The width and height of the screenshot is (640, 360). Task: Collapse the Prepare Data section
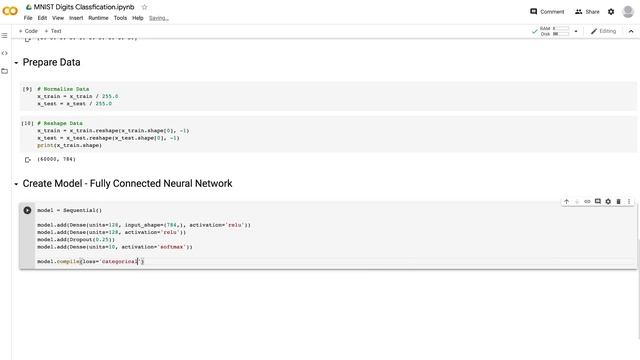coord(16,63)
